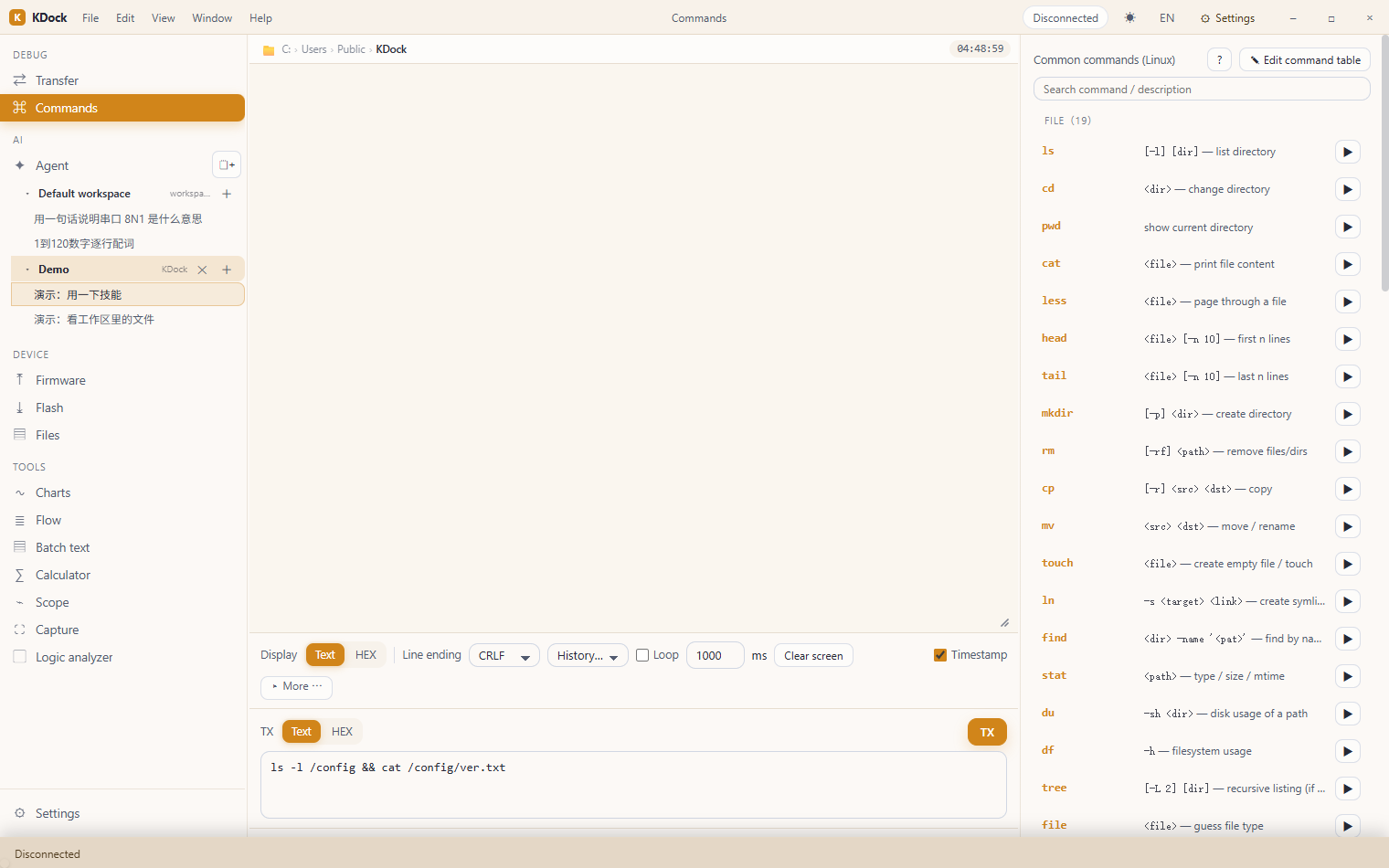Screen dimensions: 1389x868
Task: Collapse the Default workspace tree
Action: [x=27, y=194]
